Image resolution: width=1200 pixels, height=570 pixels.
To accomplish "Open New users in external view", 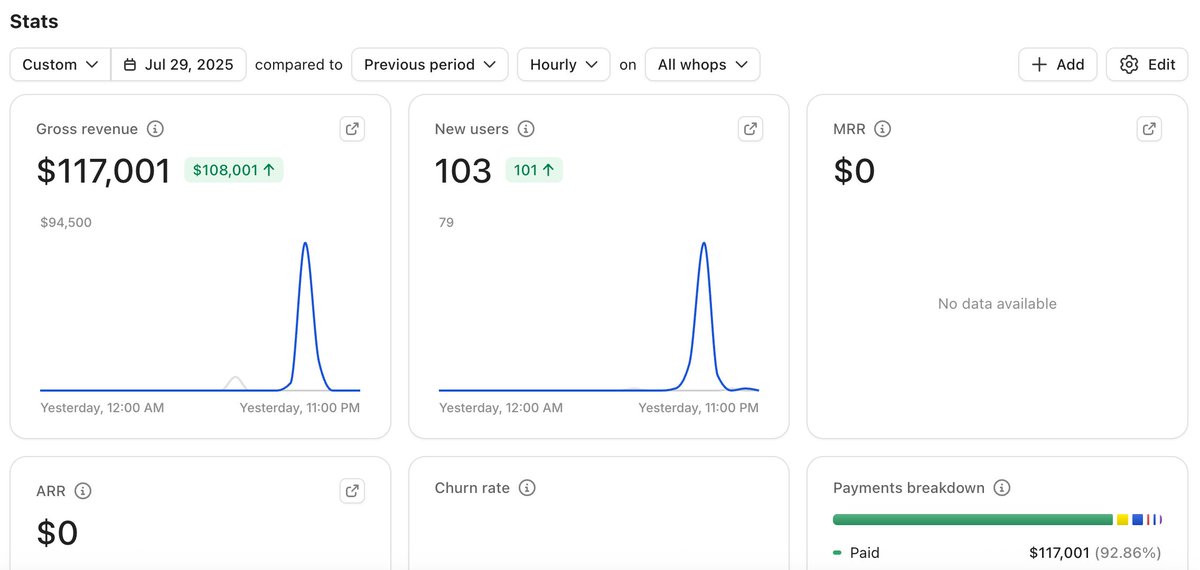I will click(751, 129).
